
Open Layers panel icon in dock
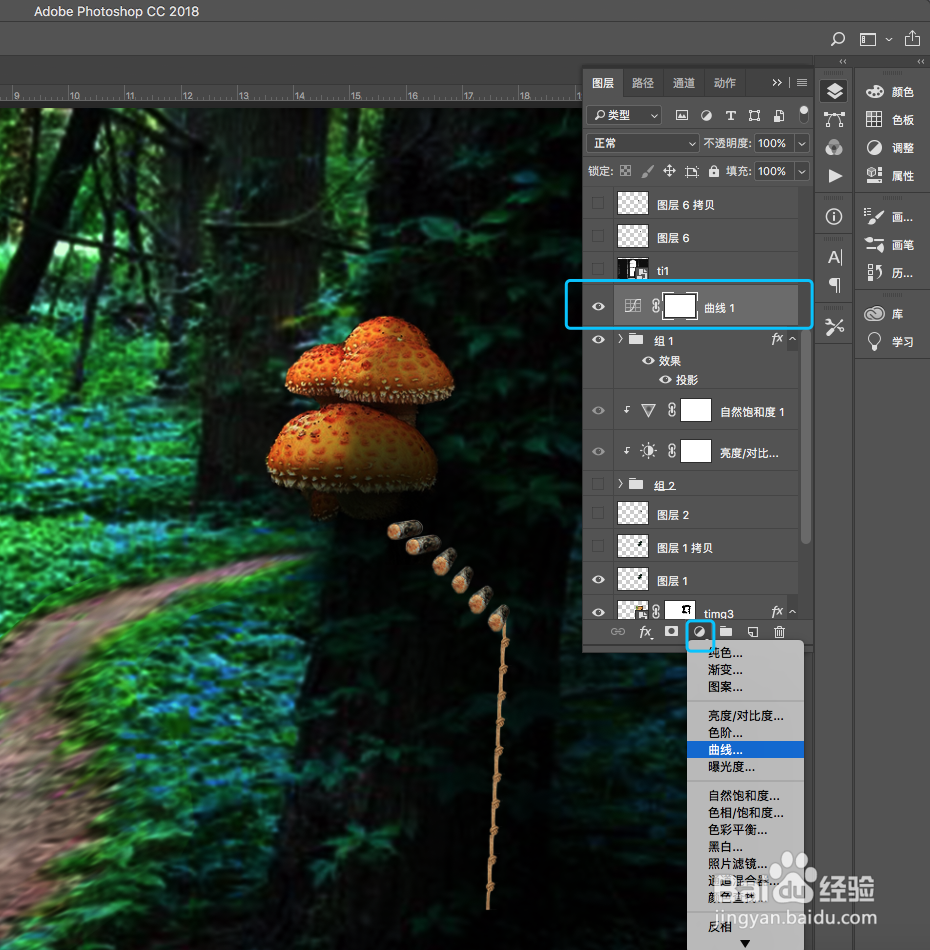click(834, 91)
